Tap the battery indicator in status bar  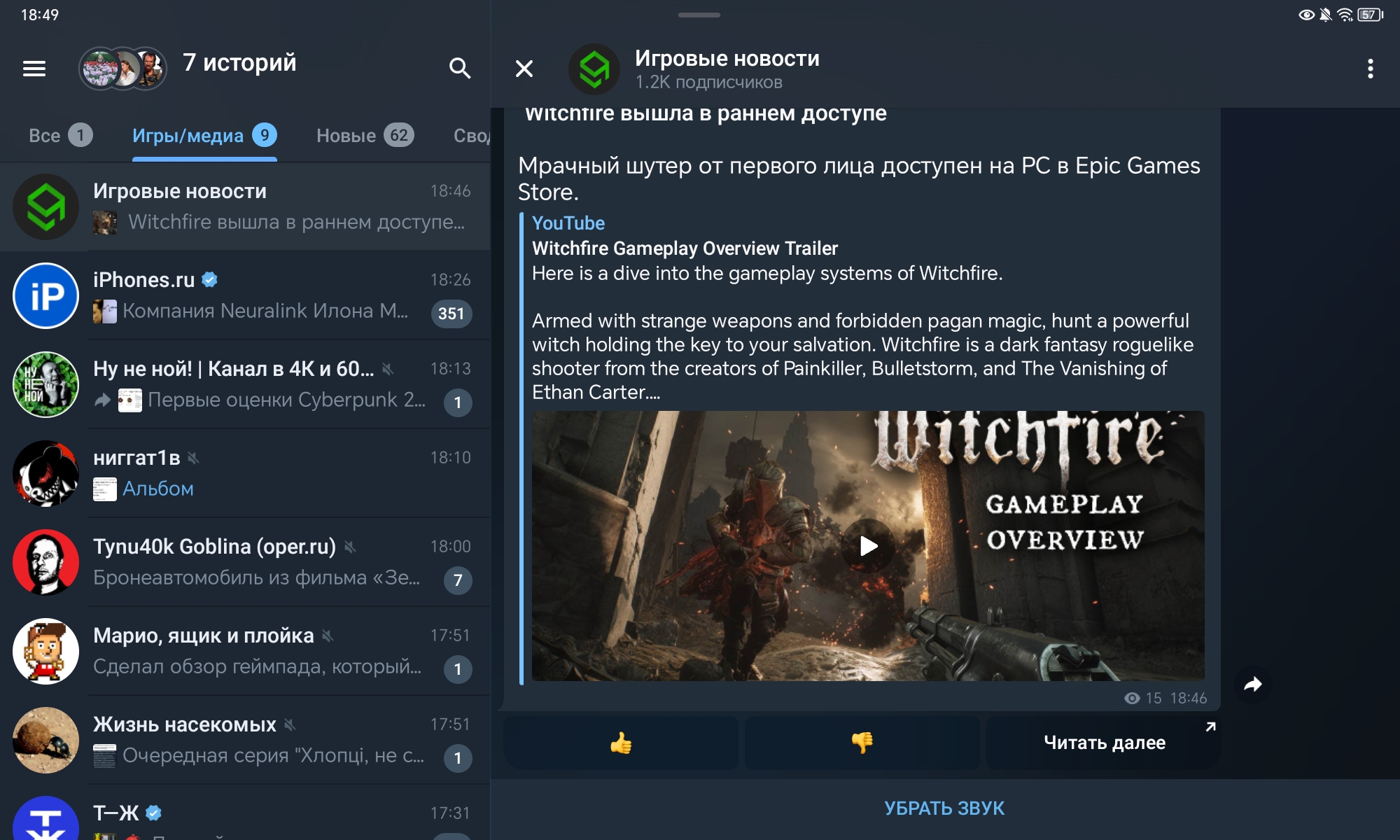[x=1371, y=15]
